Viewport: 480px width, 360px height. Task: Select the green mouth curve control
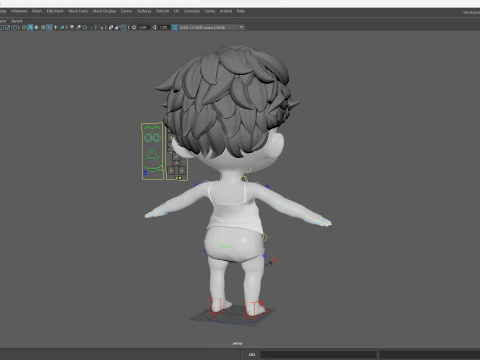pos(153,169)
